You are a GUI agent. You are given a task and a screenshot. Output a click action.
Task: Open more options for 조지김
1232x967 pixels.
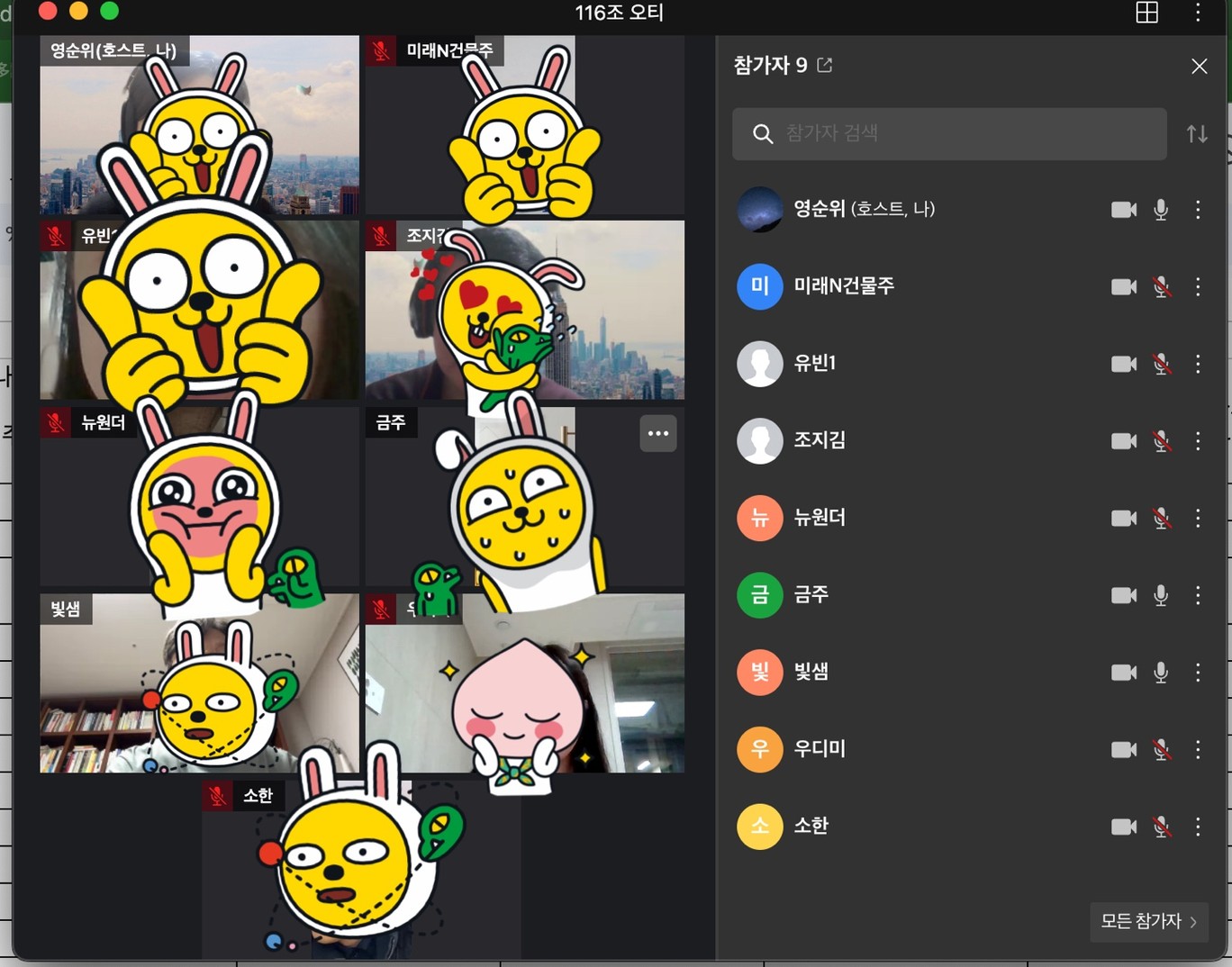1197,441
